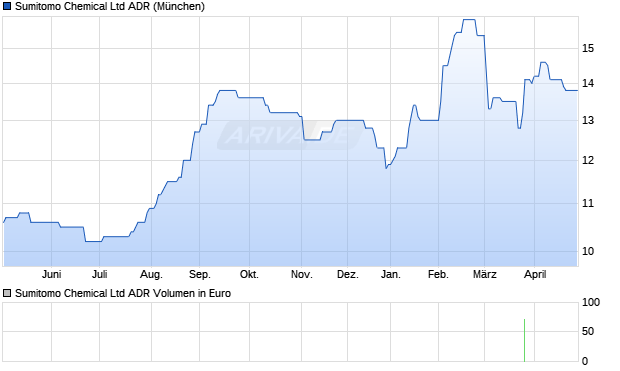Screen dimensions: 620x371
Task: Click the price axis value 14
Action: tap(588, 83)
